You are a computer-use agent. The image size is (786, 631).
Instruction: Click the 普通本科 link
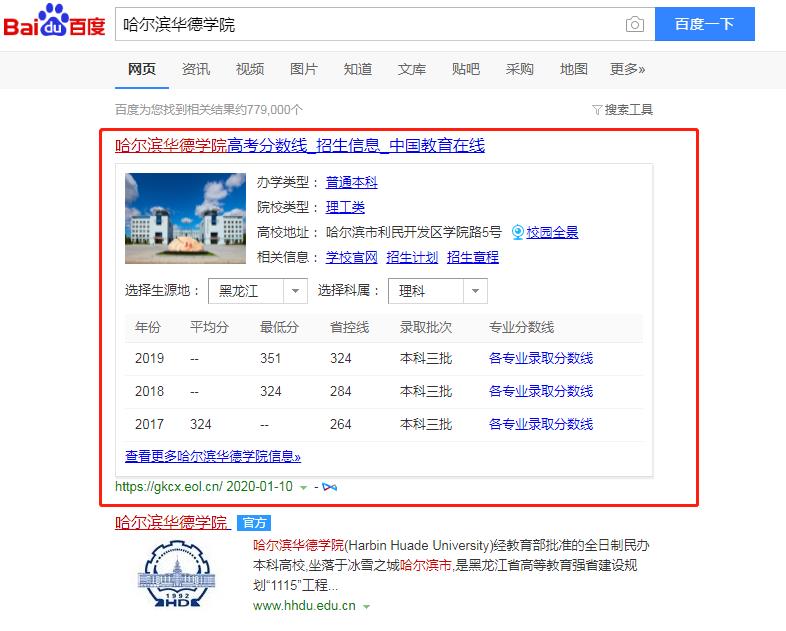pyautogui.click(x=351, y=182)
